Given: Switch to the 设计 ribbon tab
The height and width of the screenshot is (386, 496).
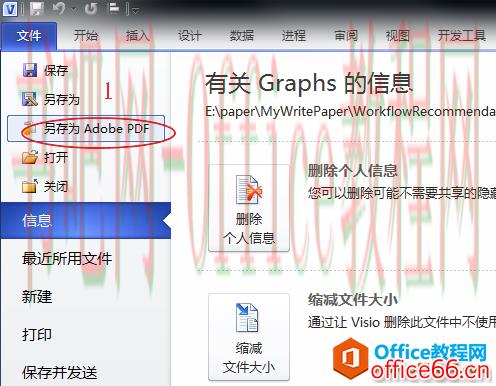Looking at the screenshot, I should 189,35.
